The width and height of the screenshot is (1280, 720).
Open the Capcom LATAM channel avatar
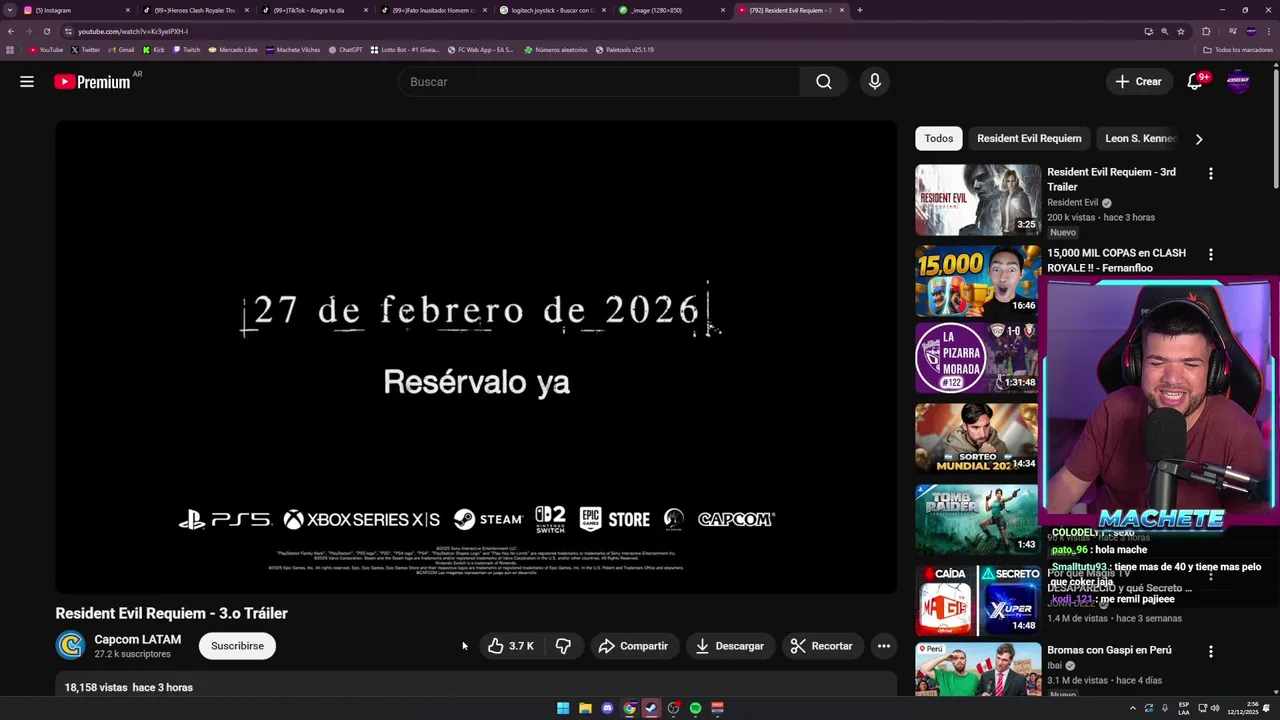coord(70,646)
